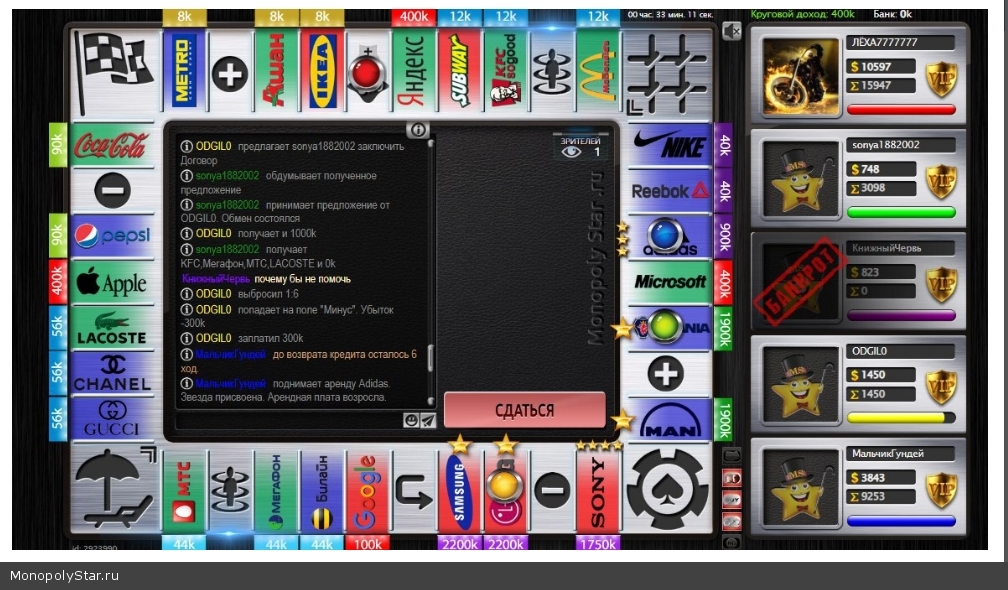Select the Coca-Cola property cell

113,145
